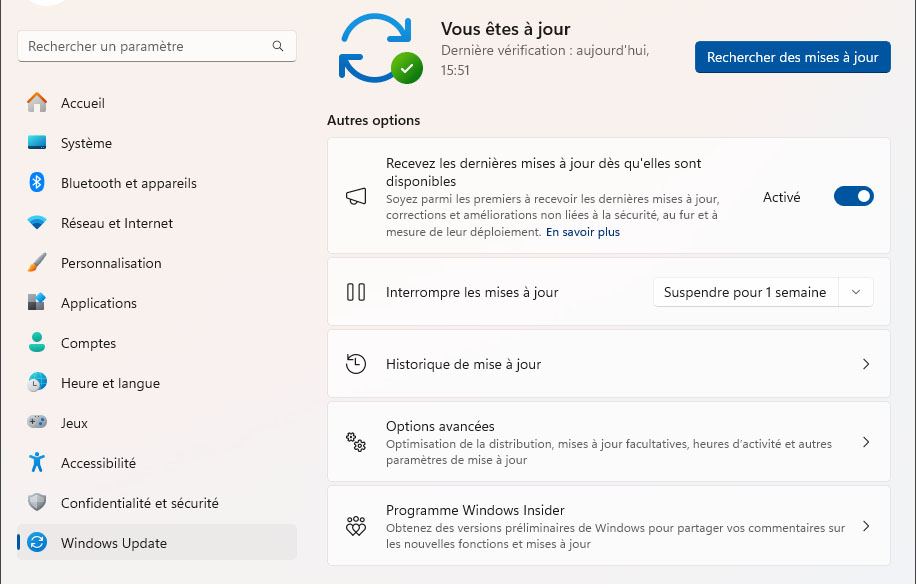916x584 pixels.
Task: Click Rechercher des mises à jour button
Action: 792,58
